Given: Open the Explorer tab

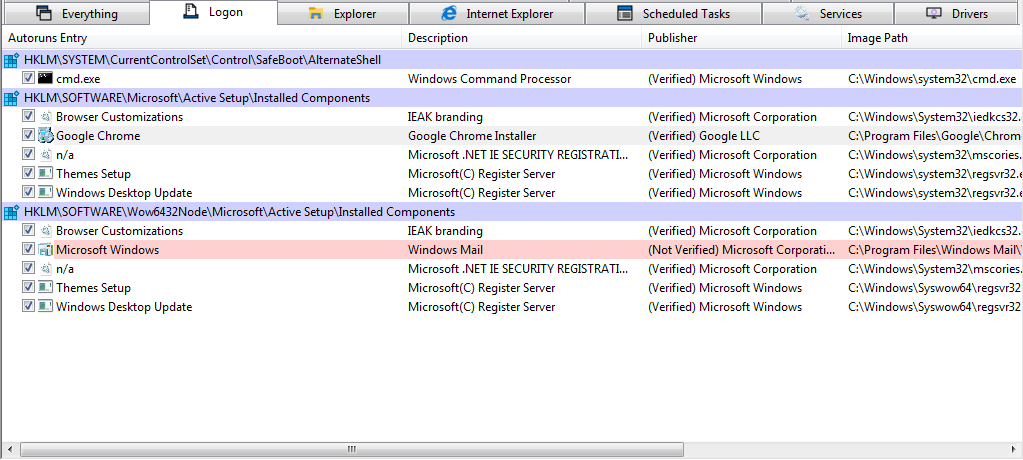Looking at the screenshot, I should (343, 13).
